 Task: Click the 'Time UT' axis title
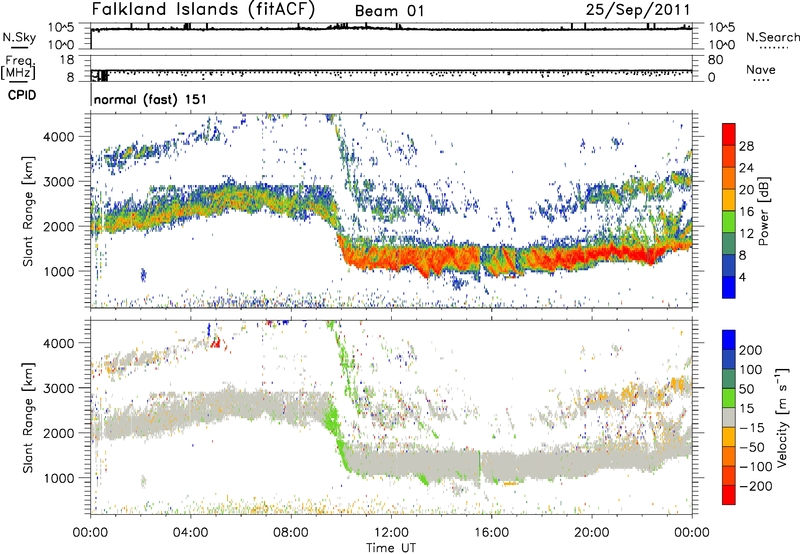[391, 548]
